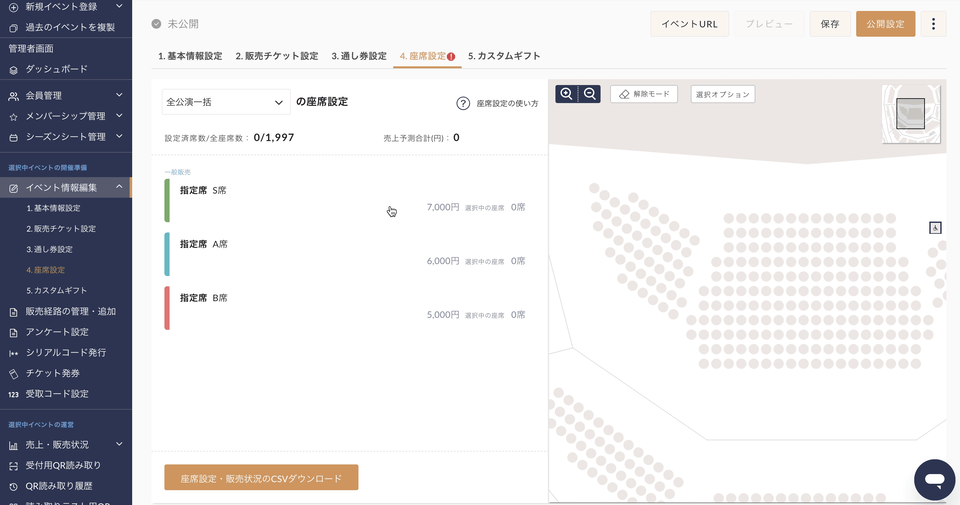Click the 公開設定 button
Viewport: 960px width, 505px height.
pos(885,24)
